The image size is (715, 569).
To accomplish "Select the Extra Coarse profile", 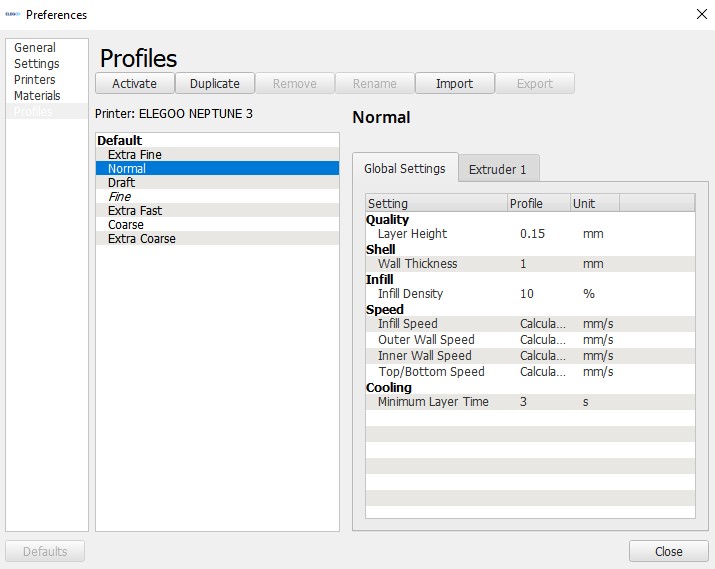I will pos(217,238).
